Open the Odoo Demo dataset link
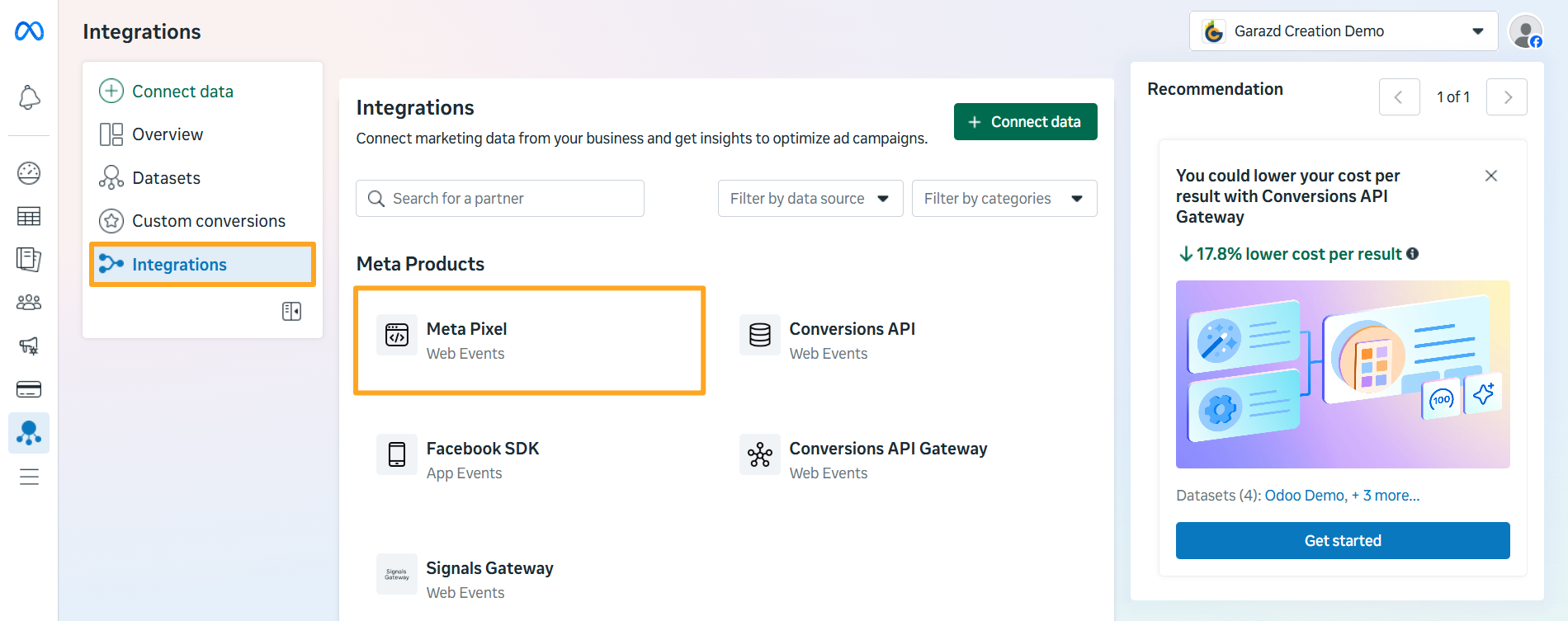Image resolution: width=1568 pixels, height=621 pixels. tap(1305, 496)
